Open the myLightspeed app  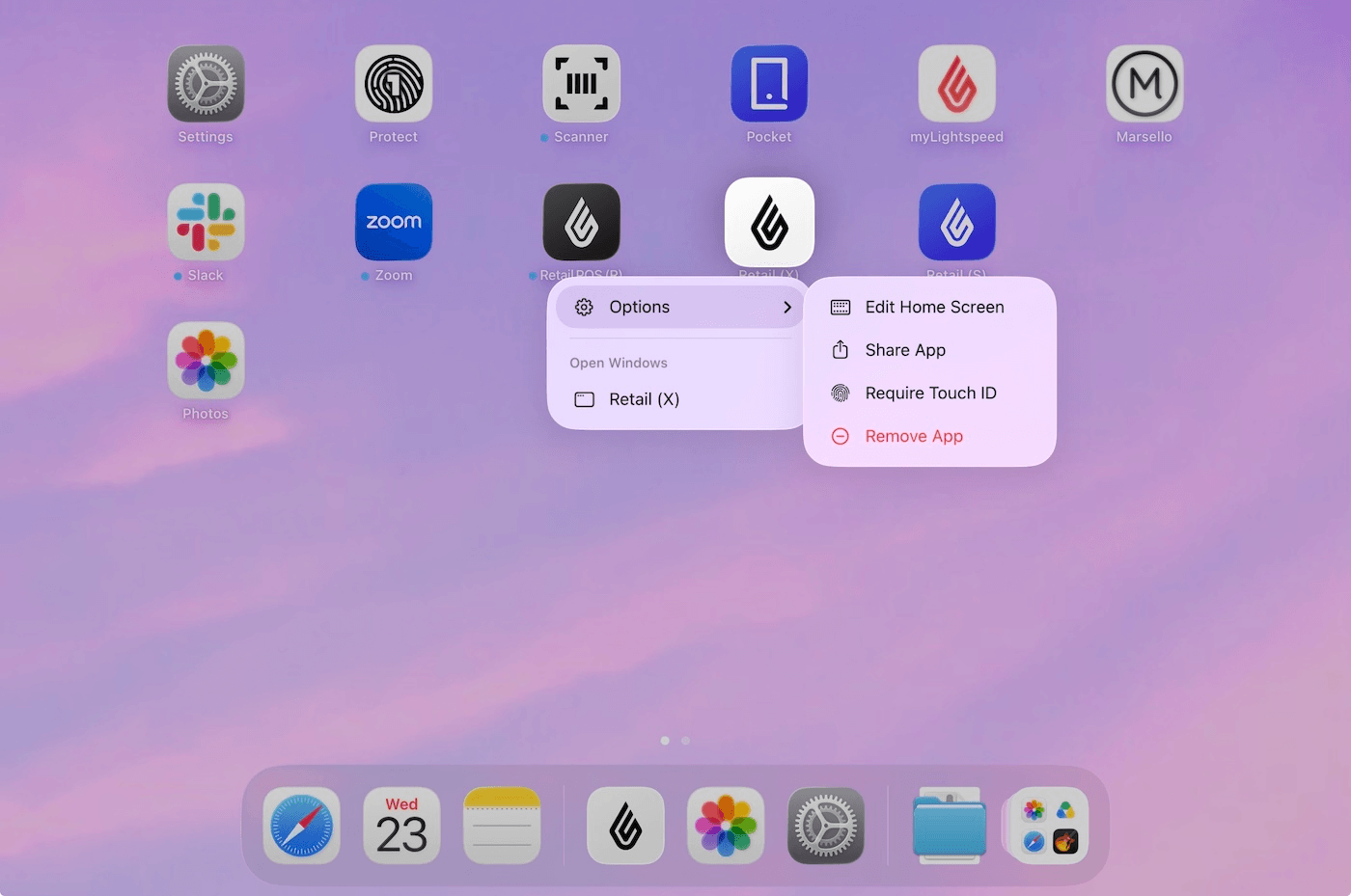pyautogui.click(x=956, y=84)
